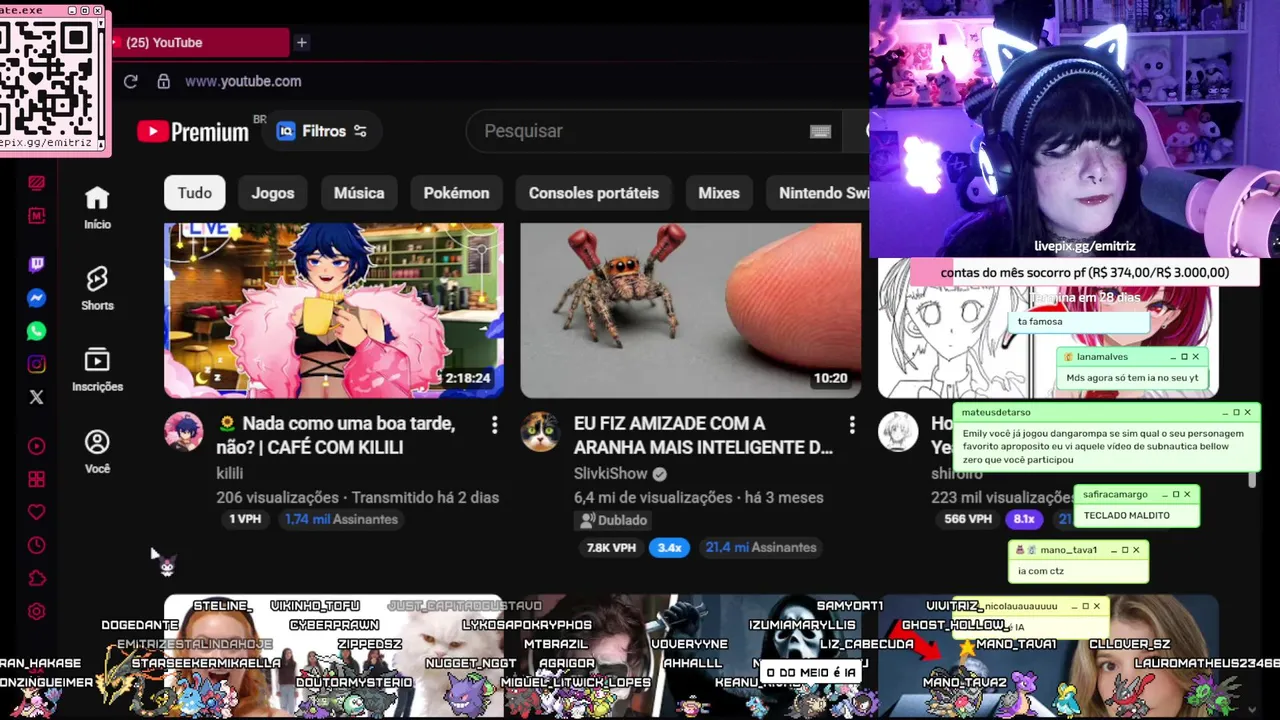Image resolution: width=1280 pixels, height=720 pixels.
Task: Click the 1 VPH badge
Action: (x=245, y=519)
